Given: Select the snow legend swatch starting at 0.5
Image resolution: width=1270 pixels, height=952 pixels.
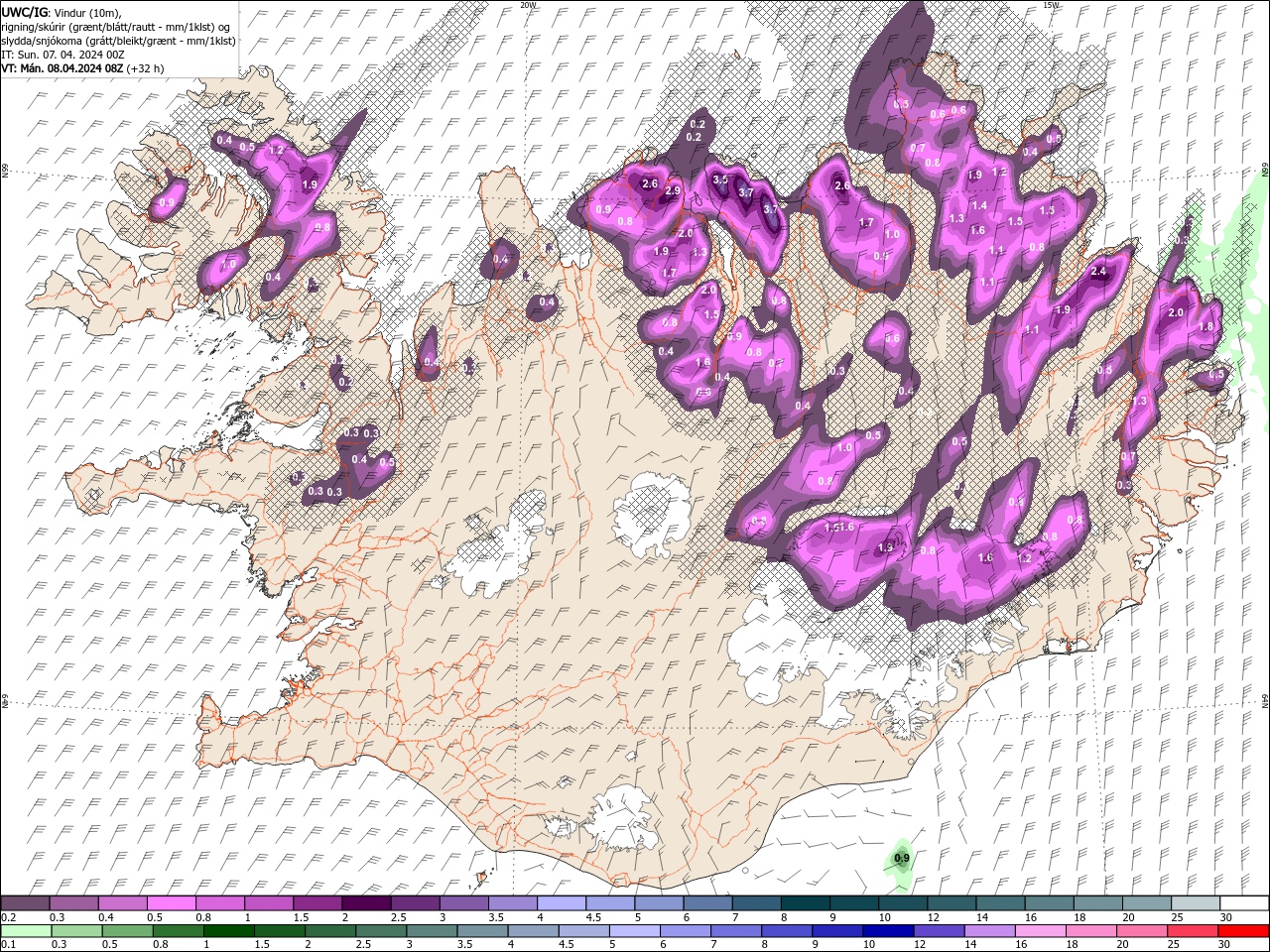Looking at the screenshot, I should point(172,903).
